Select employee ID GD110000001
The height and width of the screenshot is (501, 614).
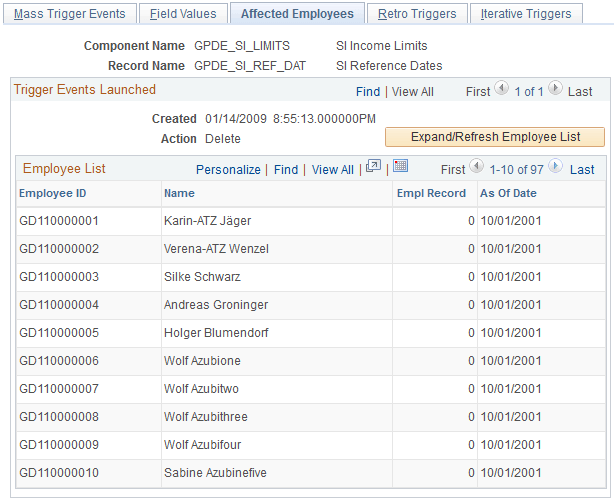coord(59,221)
